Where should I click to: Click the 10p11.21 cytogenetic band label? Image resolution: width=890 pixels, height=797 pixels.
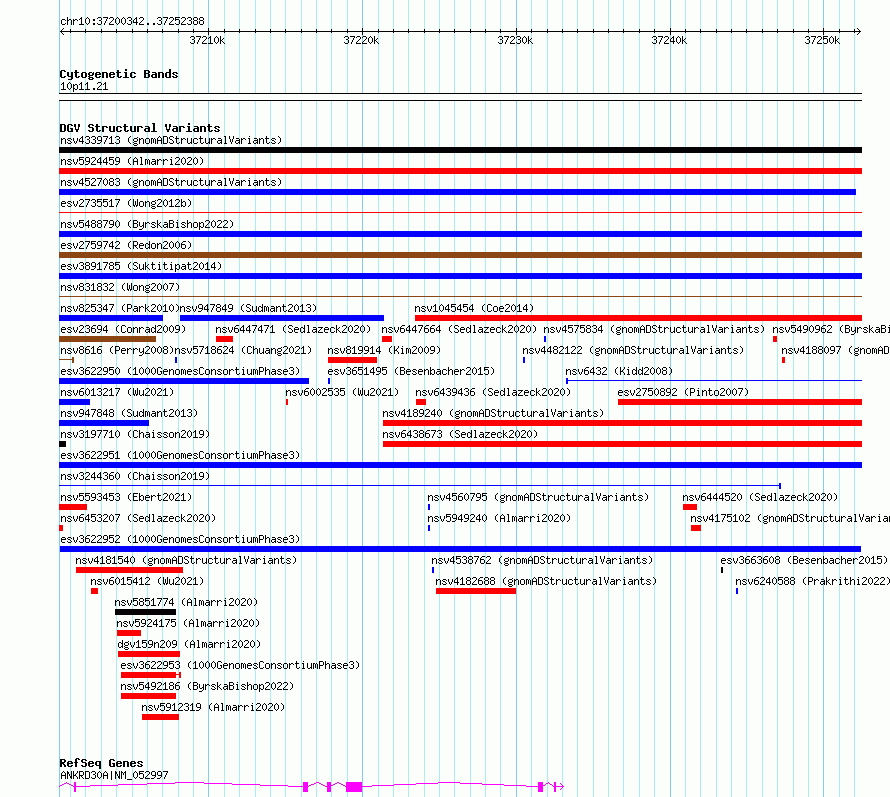click(x=84, y=86)
